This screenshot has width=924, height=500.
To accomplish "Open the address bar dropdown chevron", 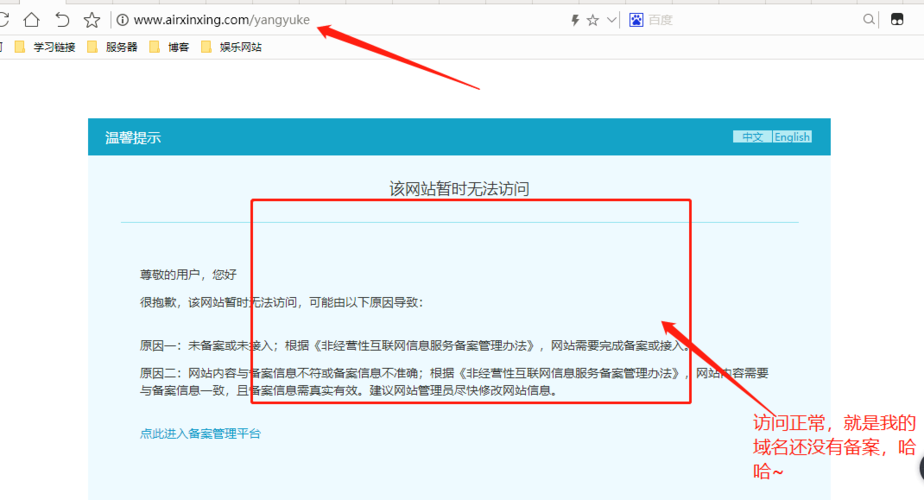I will click(612, 20).
